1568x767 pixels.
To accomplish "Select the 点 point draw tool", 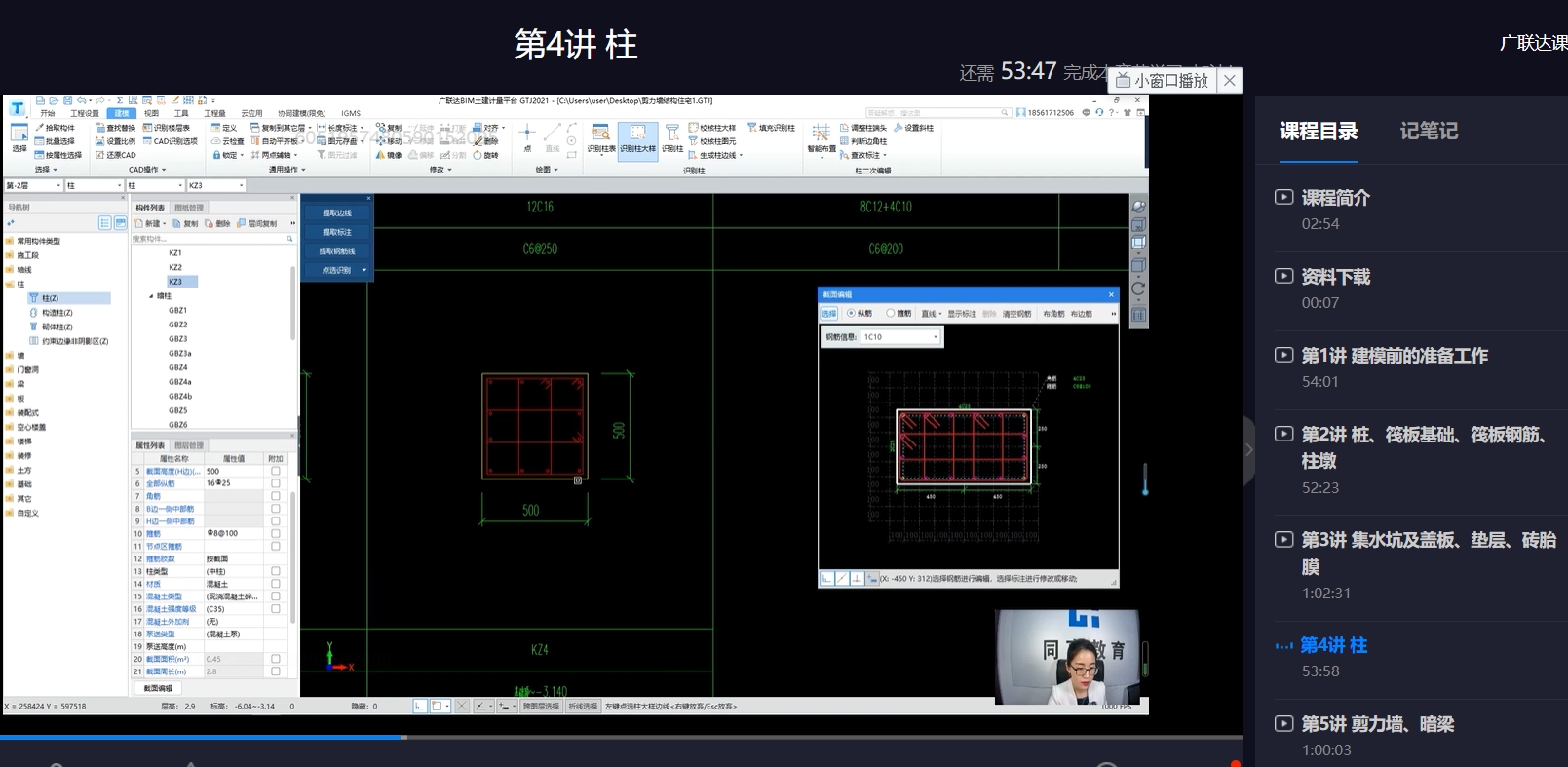I will 527,137.
